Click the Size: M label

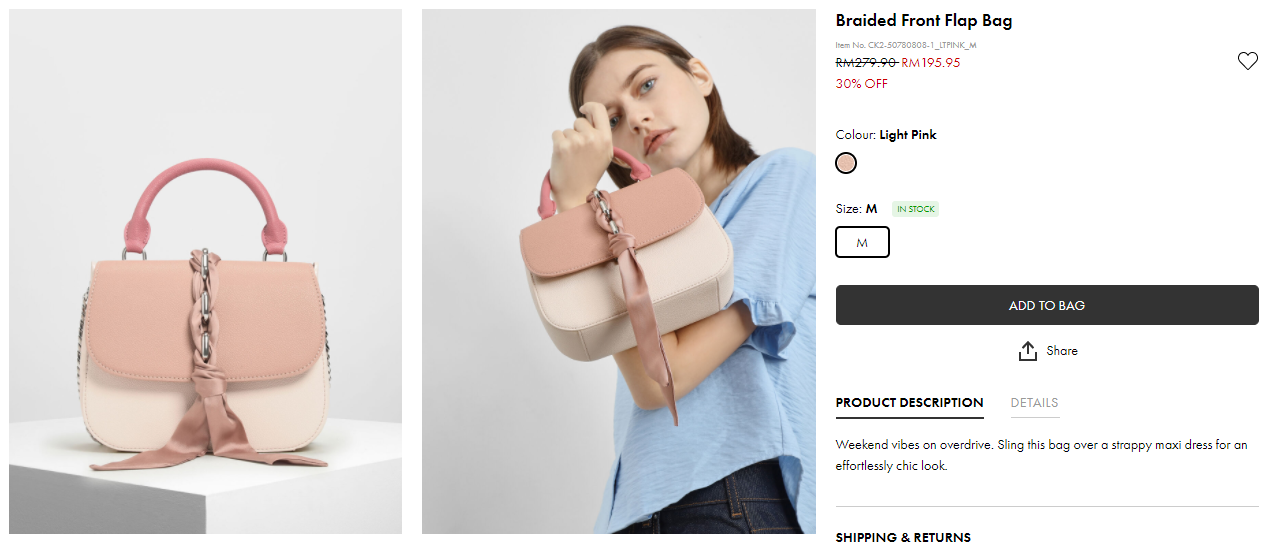(x=856, y=209)
